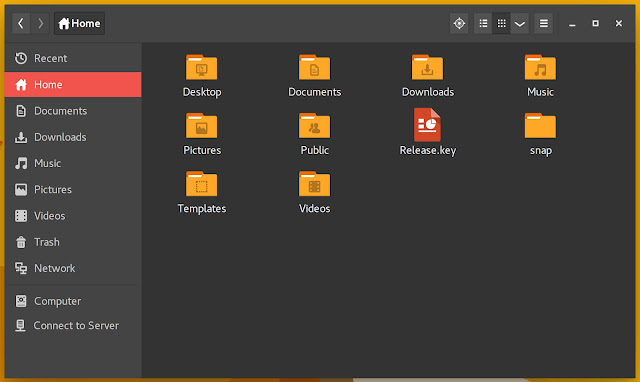Select the Public folder icon
This screenshot has height=382, width=640.
[x=314, y=126]
